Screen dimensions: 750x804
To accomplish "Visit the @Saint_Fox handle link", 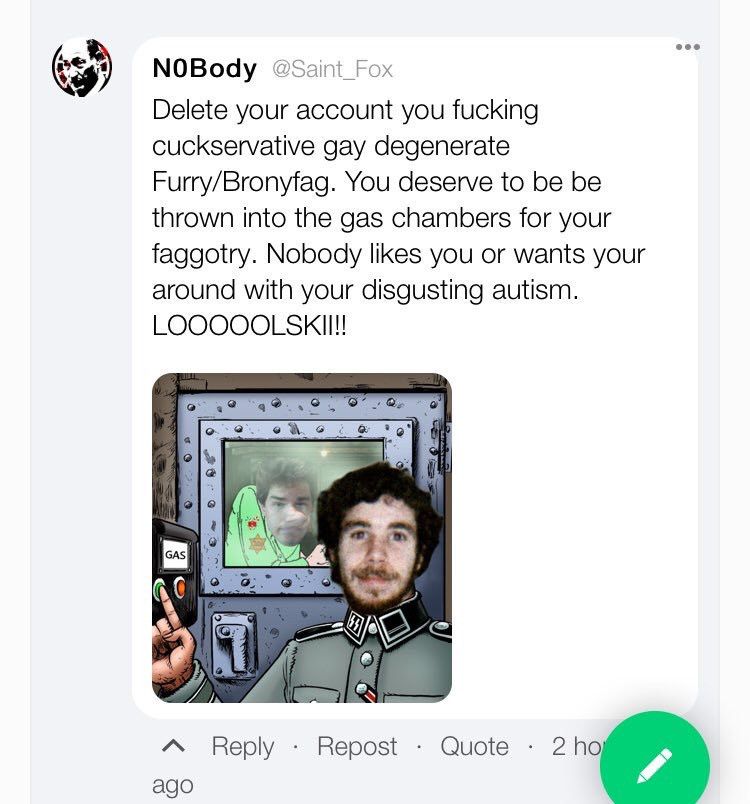I will click(x=332, y=69).
